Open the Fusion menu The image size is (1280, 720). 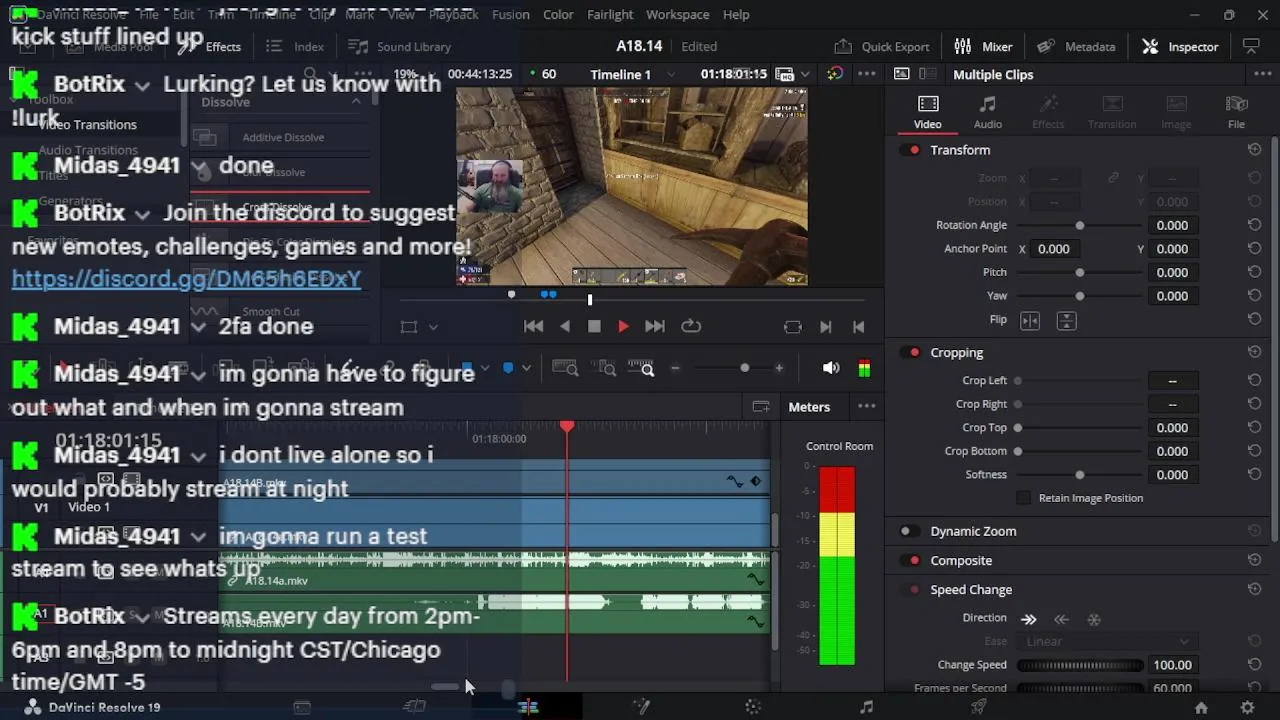coord(511,14)
